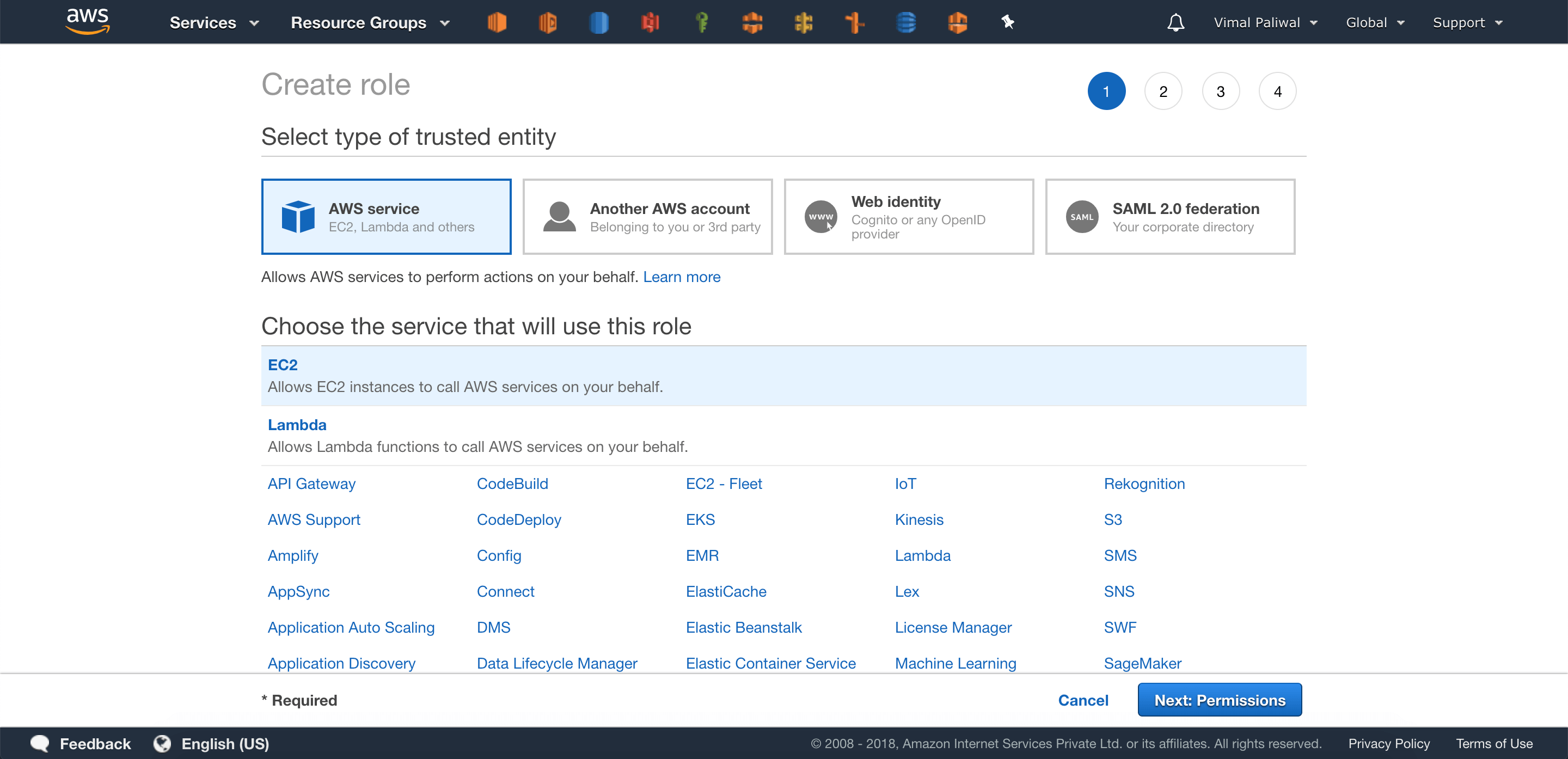Select the IoT service
The height and width of the screenshot is (759, 1568).
[x=905, y=483]
